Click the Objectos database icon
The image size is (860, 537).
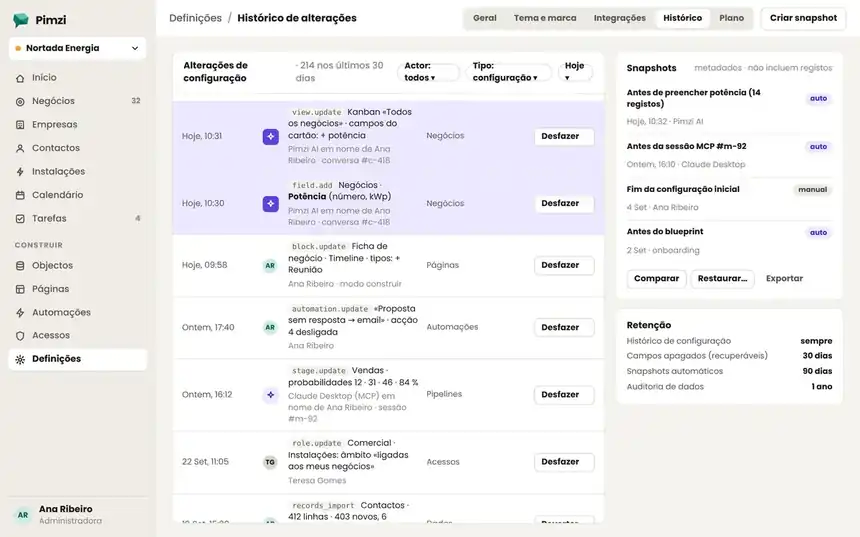(x=20, y=265)
